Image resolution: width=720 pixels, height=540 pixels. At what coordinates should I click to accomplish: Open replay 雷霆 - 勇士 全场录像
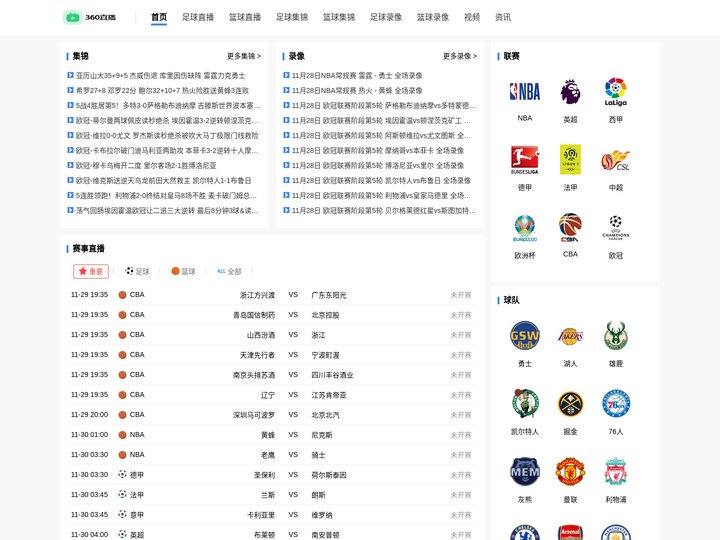(357, 75)
